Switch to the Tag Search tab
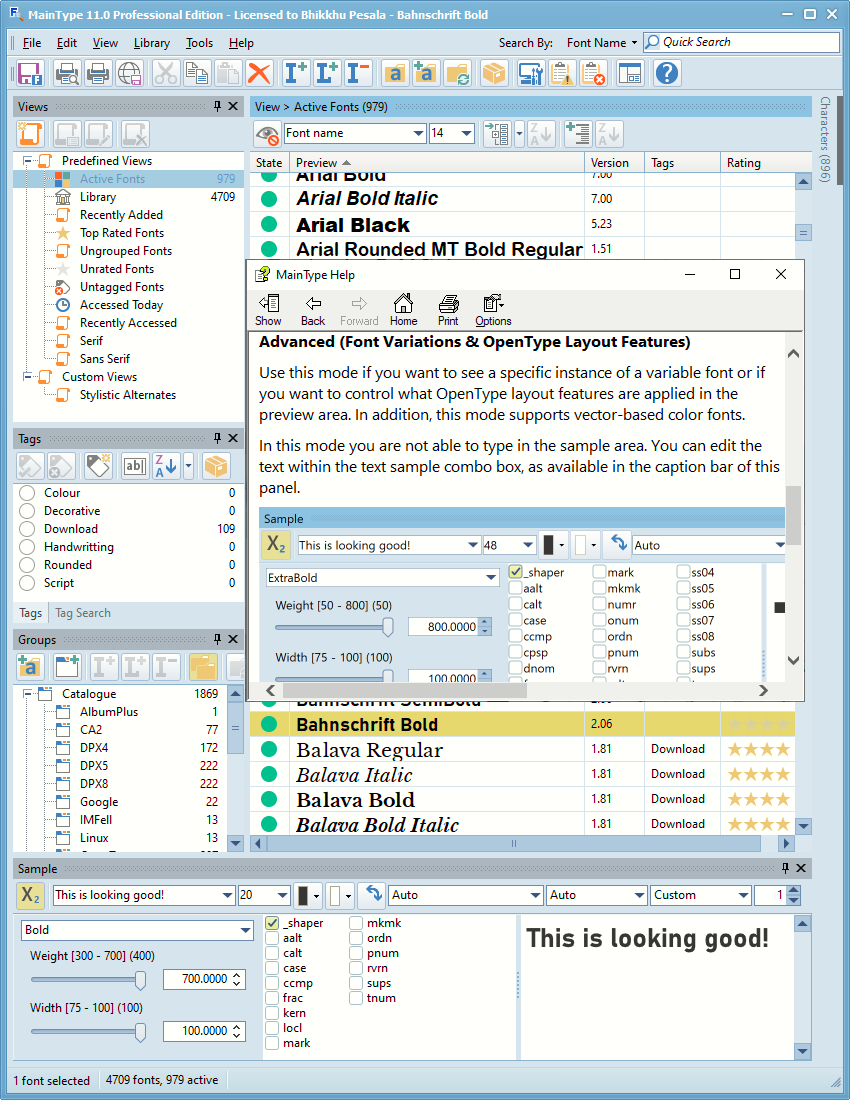This screenshot has width=850, height=1100. (83, 613)
